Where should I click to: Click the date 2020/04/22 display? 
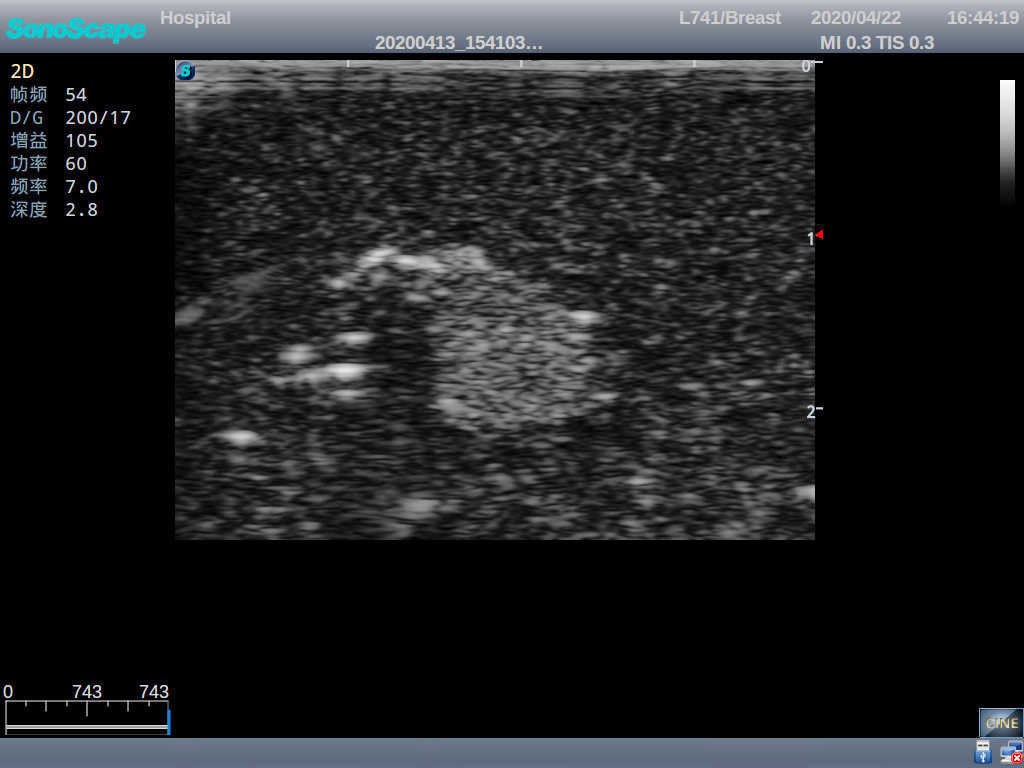pyautogui.click(x=855, y=17)
